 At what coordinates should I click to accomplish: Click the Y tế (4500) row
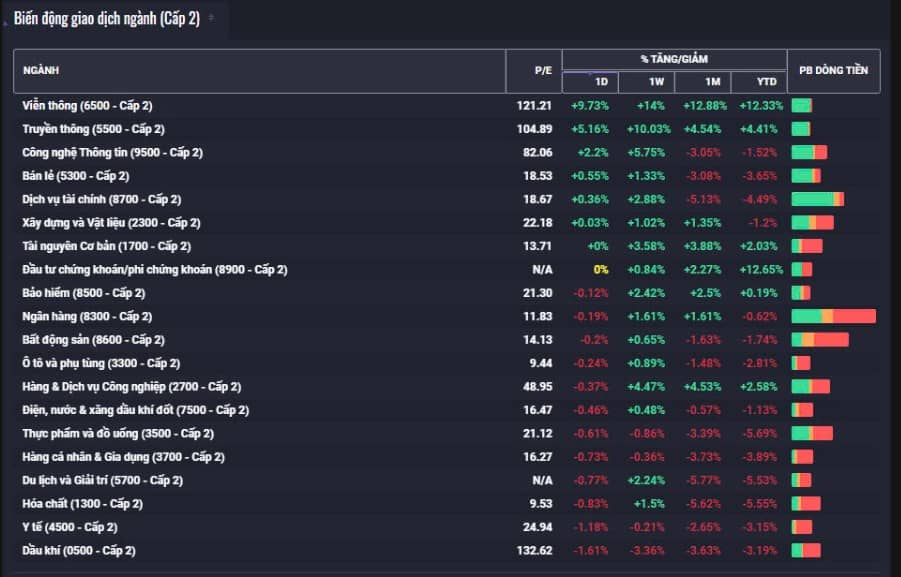point(446,527)
